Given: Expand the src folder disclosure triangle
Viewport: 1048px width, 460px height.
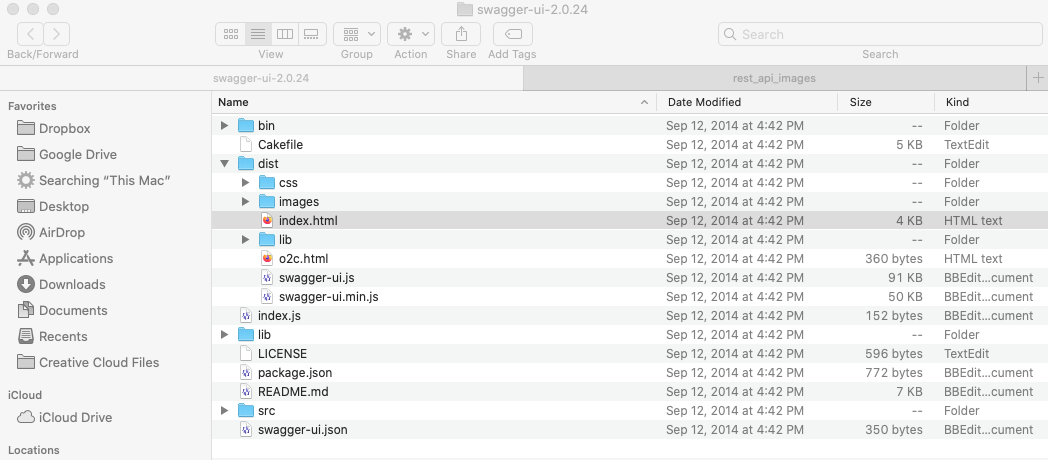Looking at the screenshot, I should 225,411.
